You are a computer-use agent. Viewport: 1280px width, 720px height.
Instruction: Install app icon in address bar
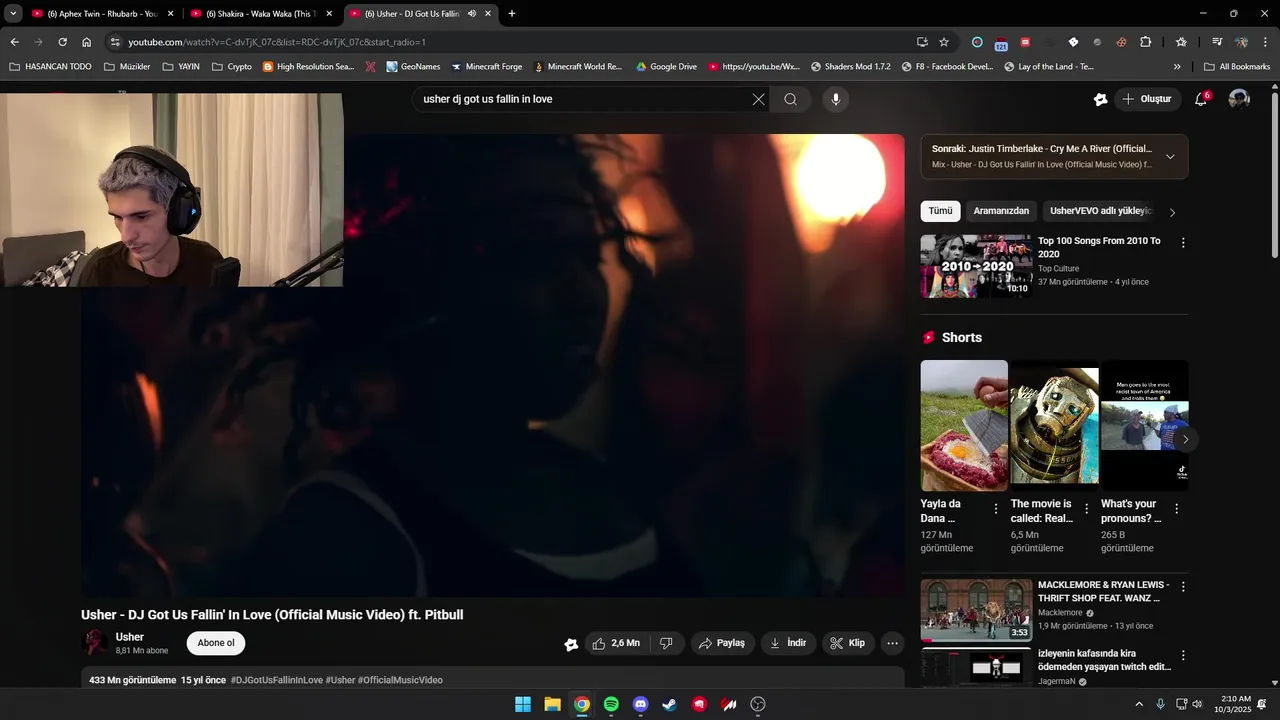(x=922, y=42)
